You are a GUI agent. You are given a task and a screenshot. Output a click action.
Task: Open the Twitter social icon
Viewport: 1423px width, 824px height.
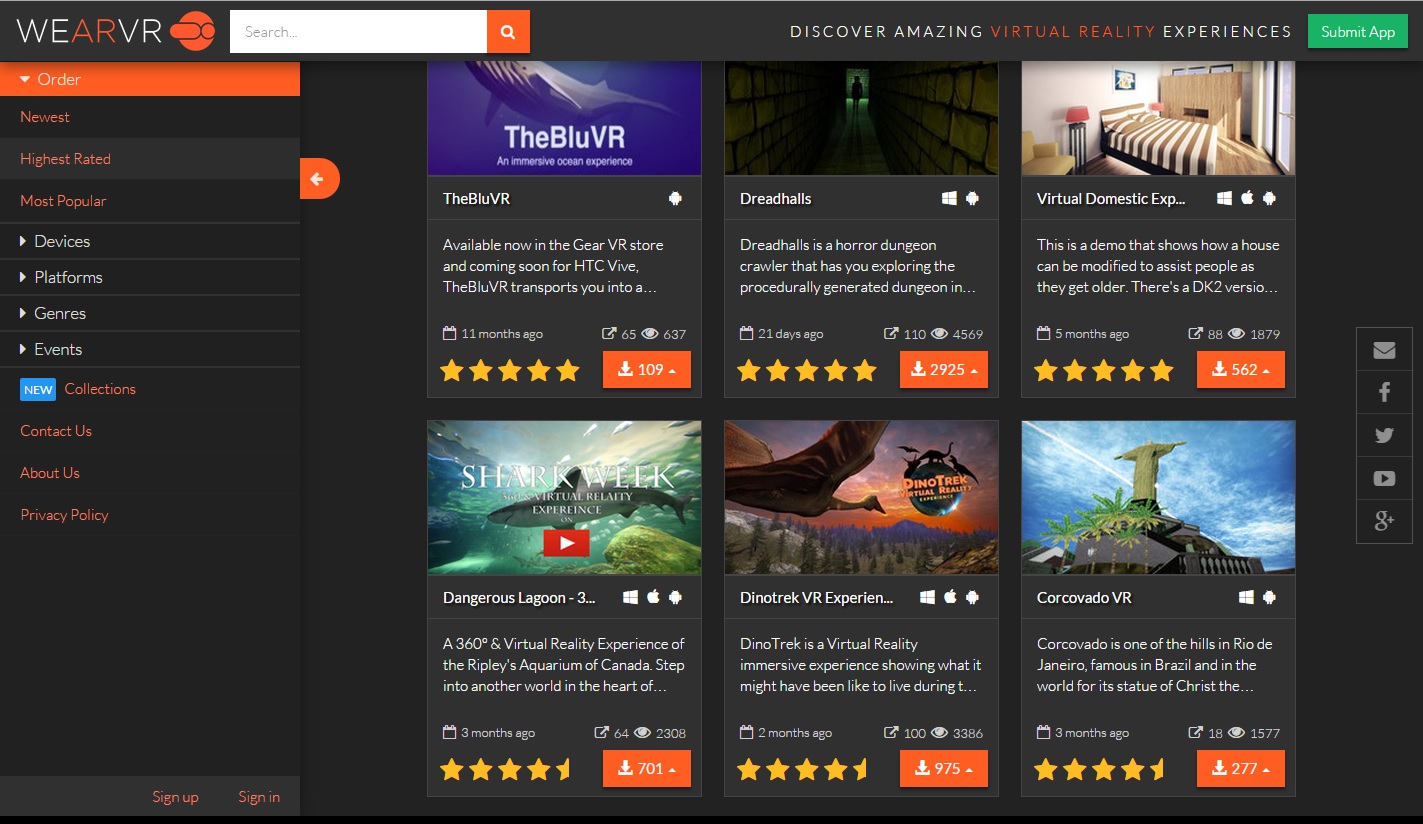[x=1384, y=436]
